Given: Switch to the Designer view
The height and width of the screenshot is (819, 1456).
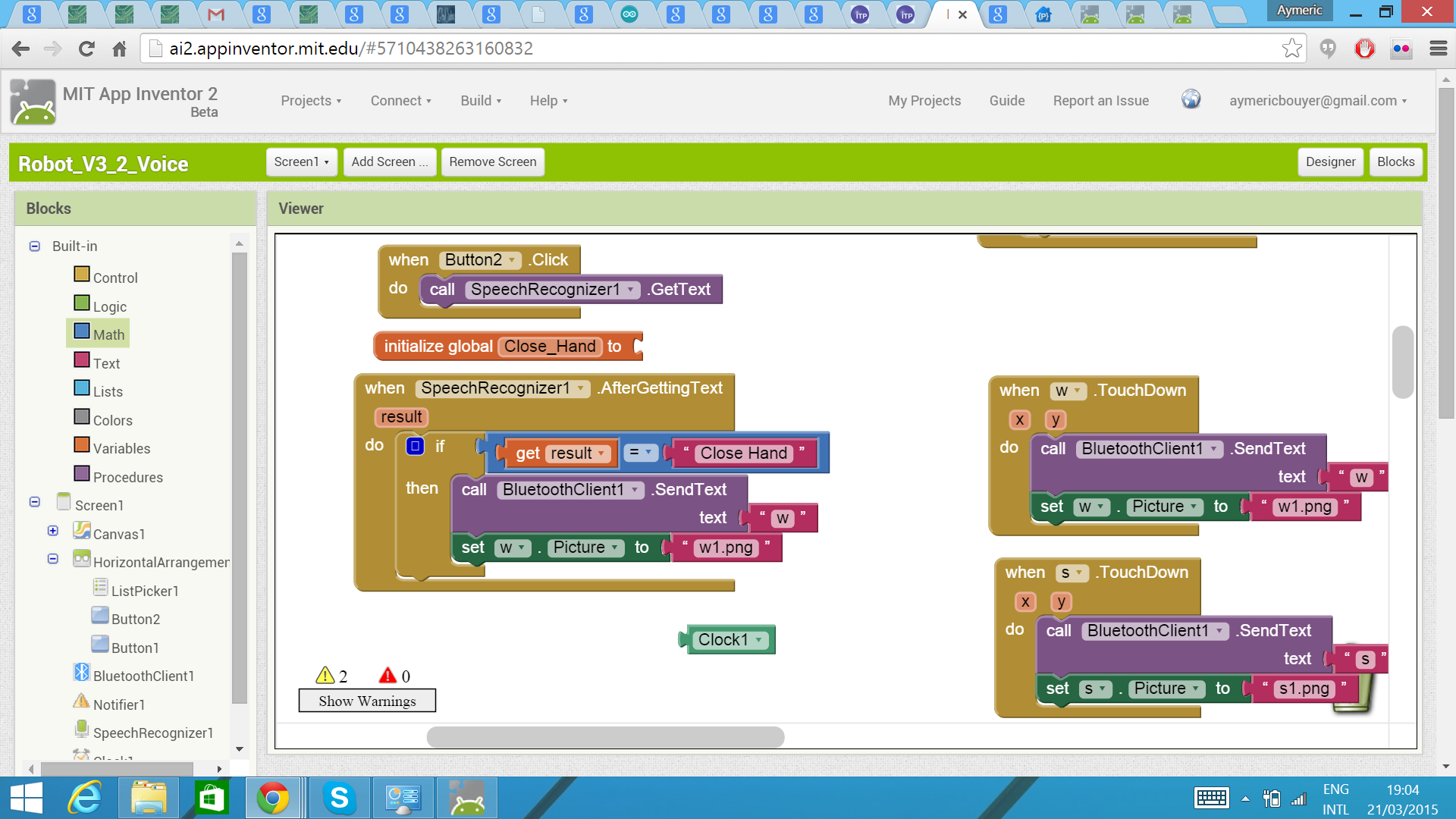Looking at the screenshot, I should pyautogui.click(x=1330, y=162).
